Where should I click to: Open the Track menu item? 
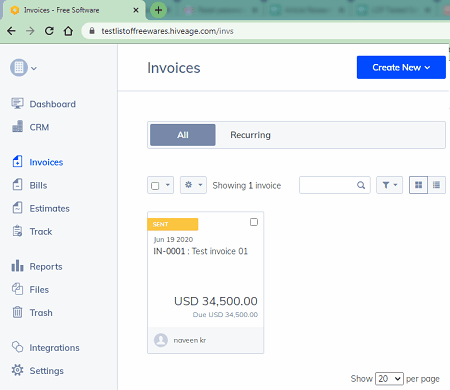[41, 231]
